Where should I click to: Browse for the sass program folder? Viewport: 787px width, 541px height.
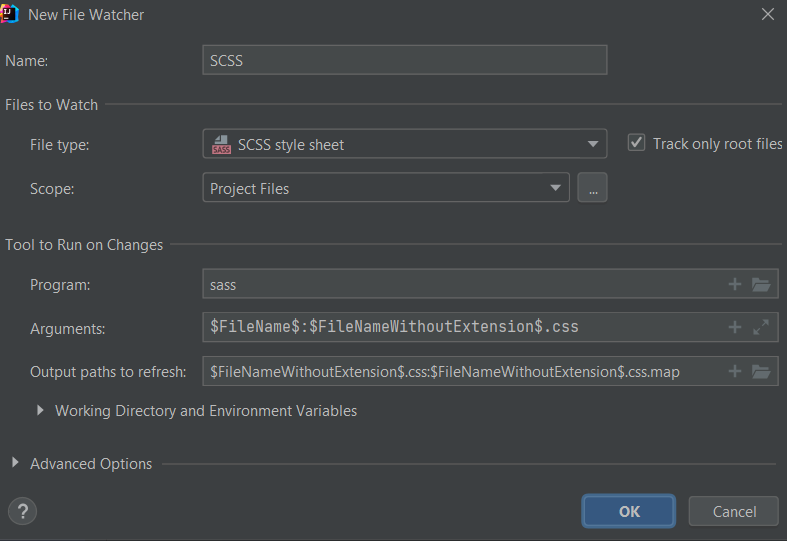tap(761, 285)
